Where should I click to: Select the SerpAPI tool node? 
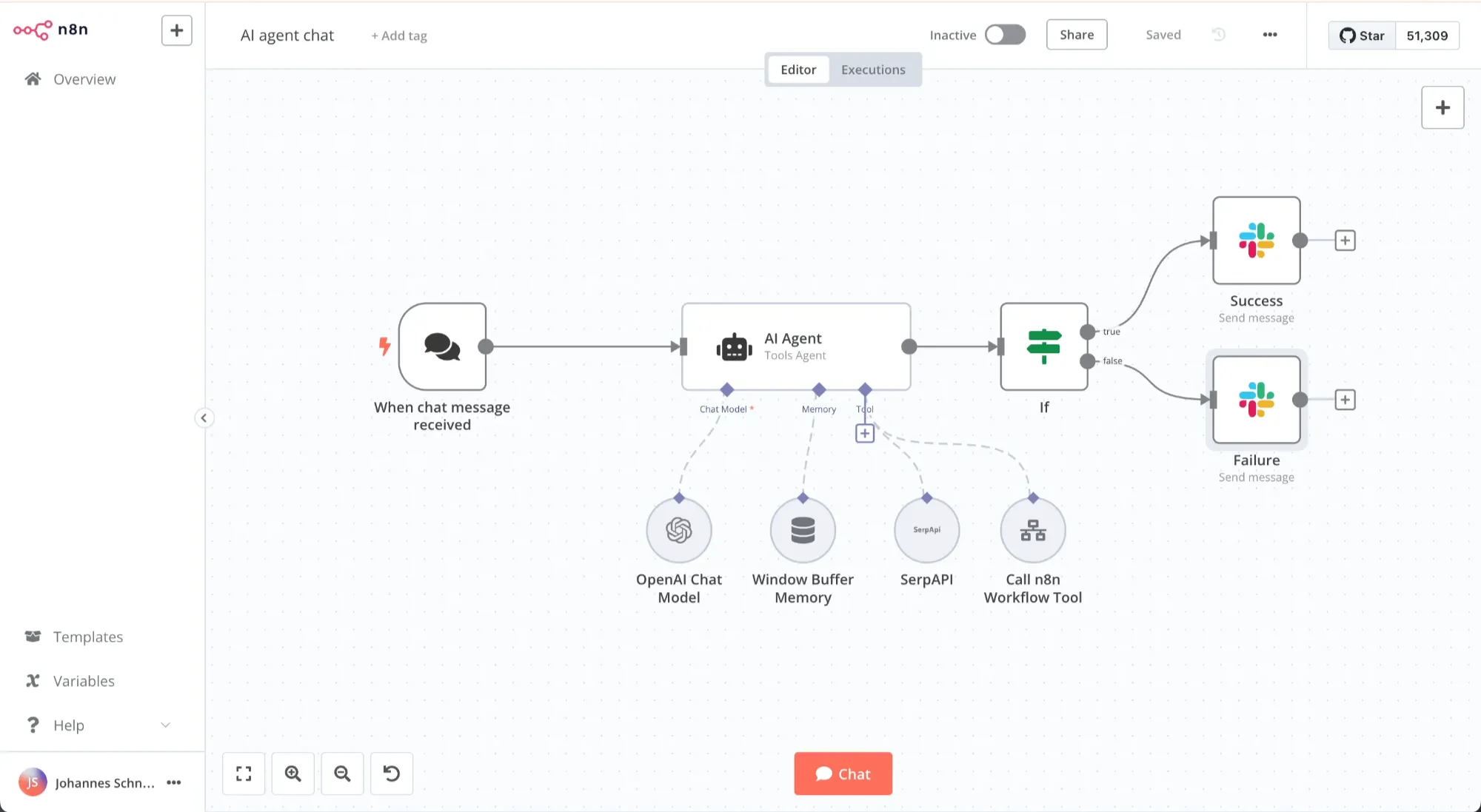point(926,531)
